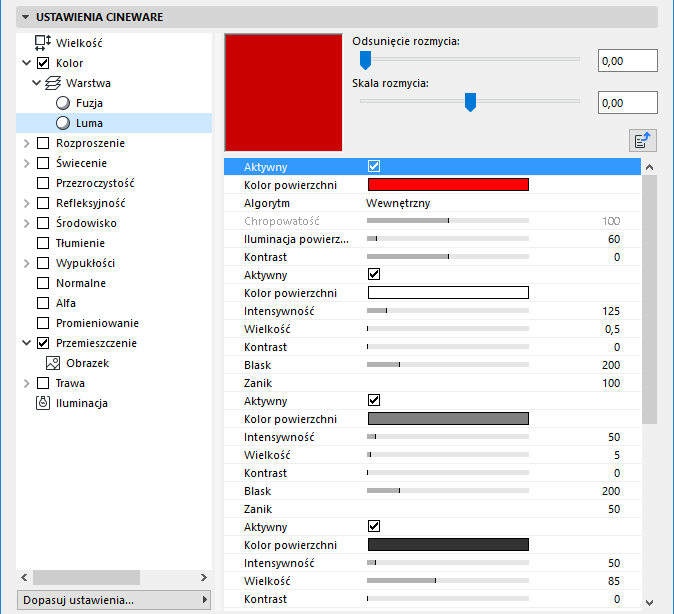
Task: Click the parameter list scroll up arrow
Action: tap(649, 167)
